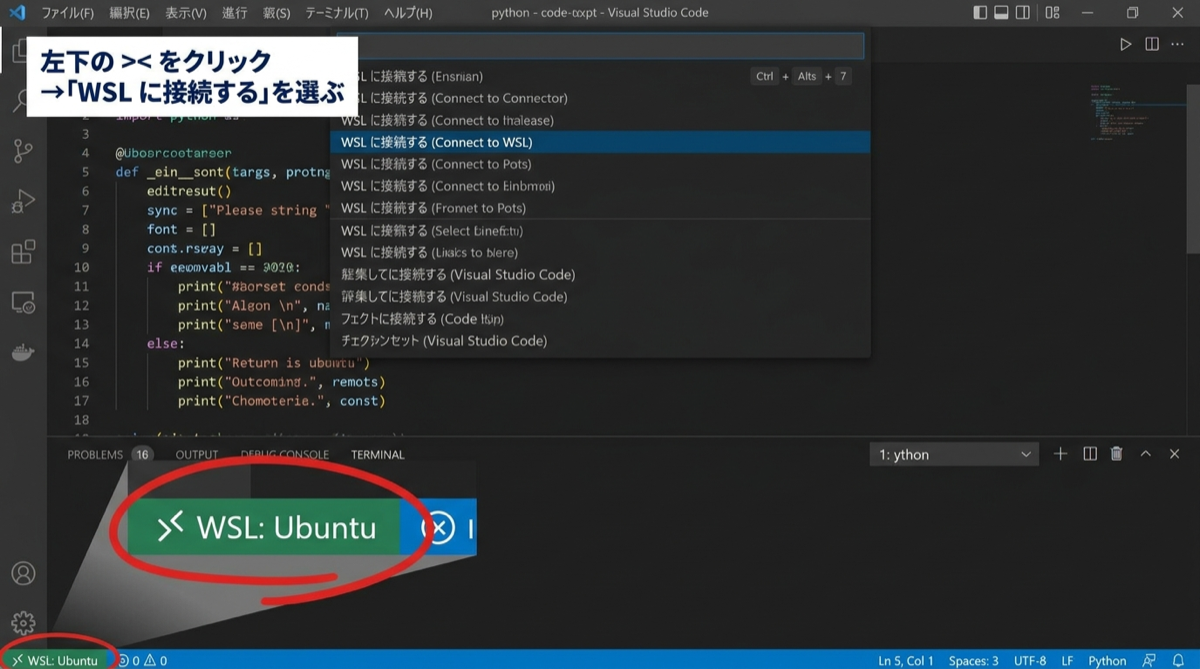The width and height of the screenshot is (1200, 669).
Task: Change indentation 'Spaces: 3' setting
Action: tap(973, 661)
